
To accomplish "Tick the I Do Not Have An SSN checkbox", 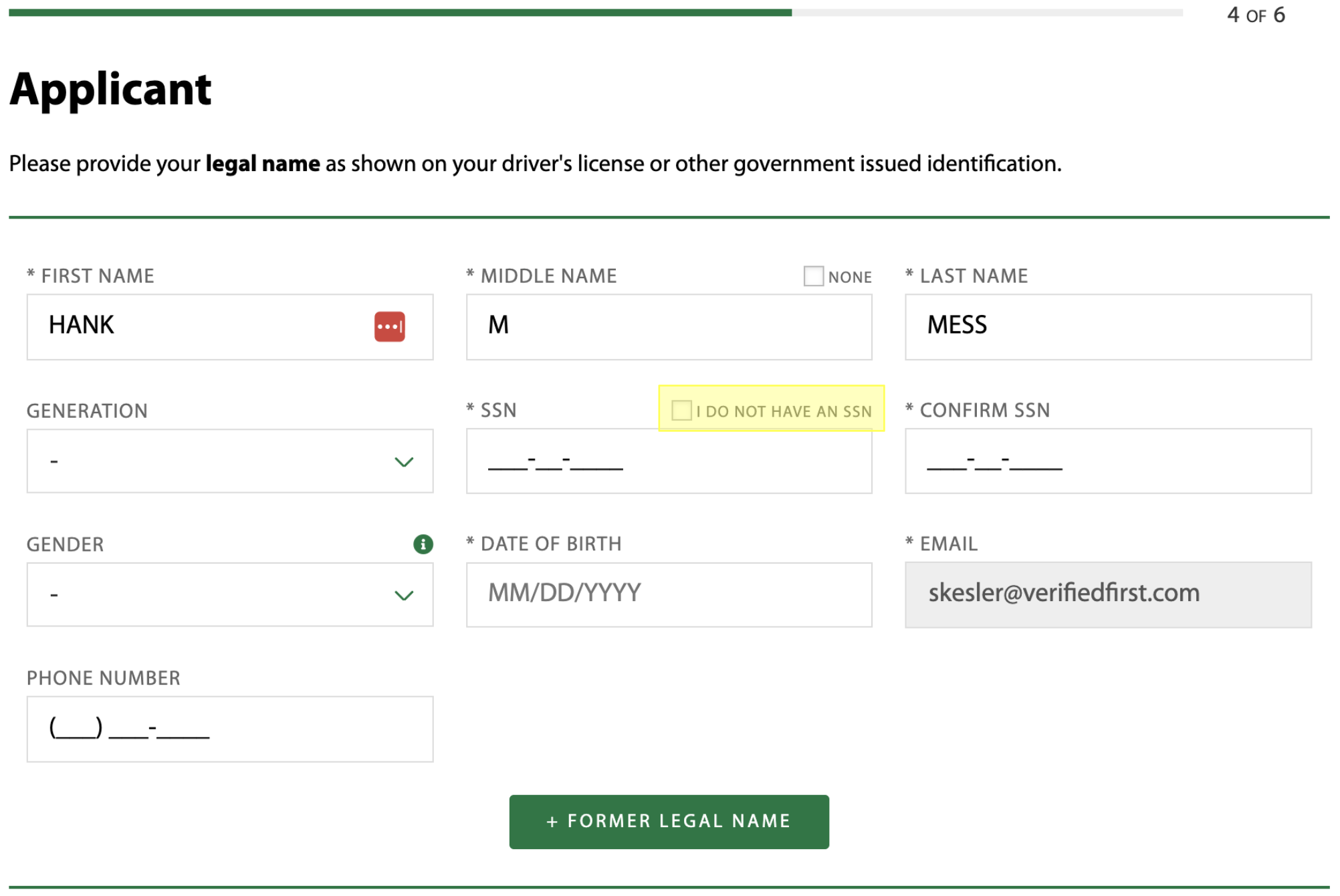I will (681, 411).
